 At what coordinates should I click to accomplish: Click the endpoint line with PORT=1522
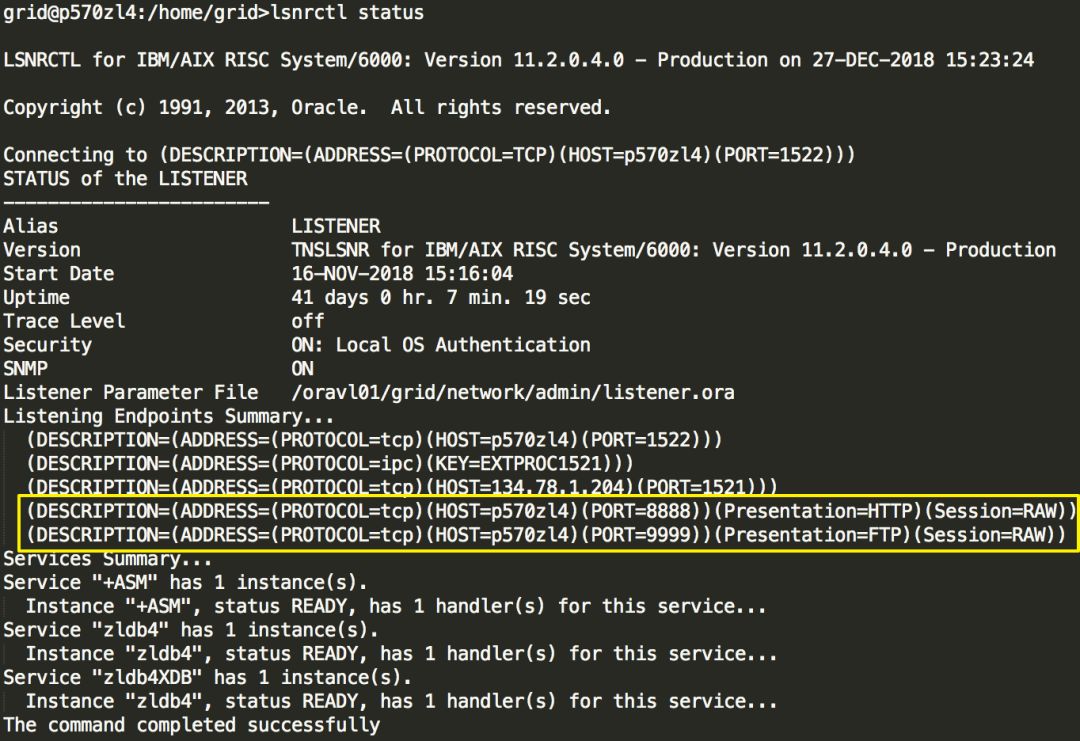[374, 440]
